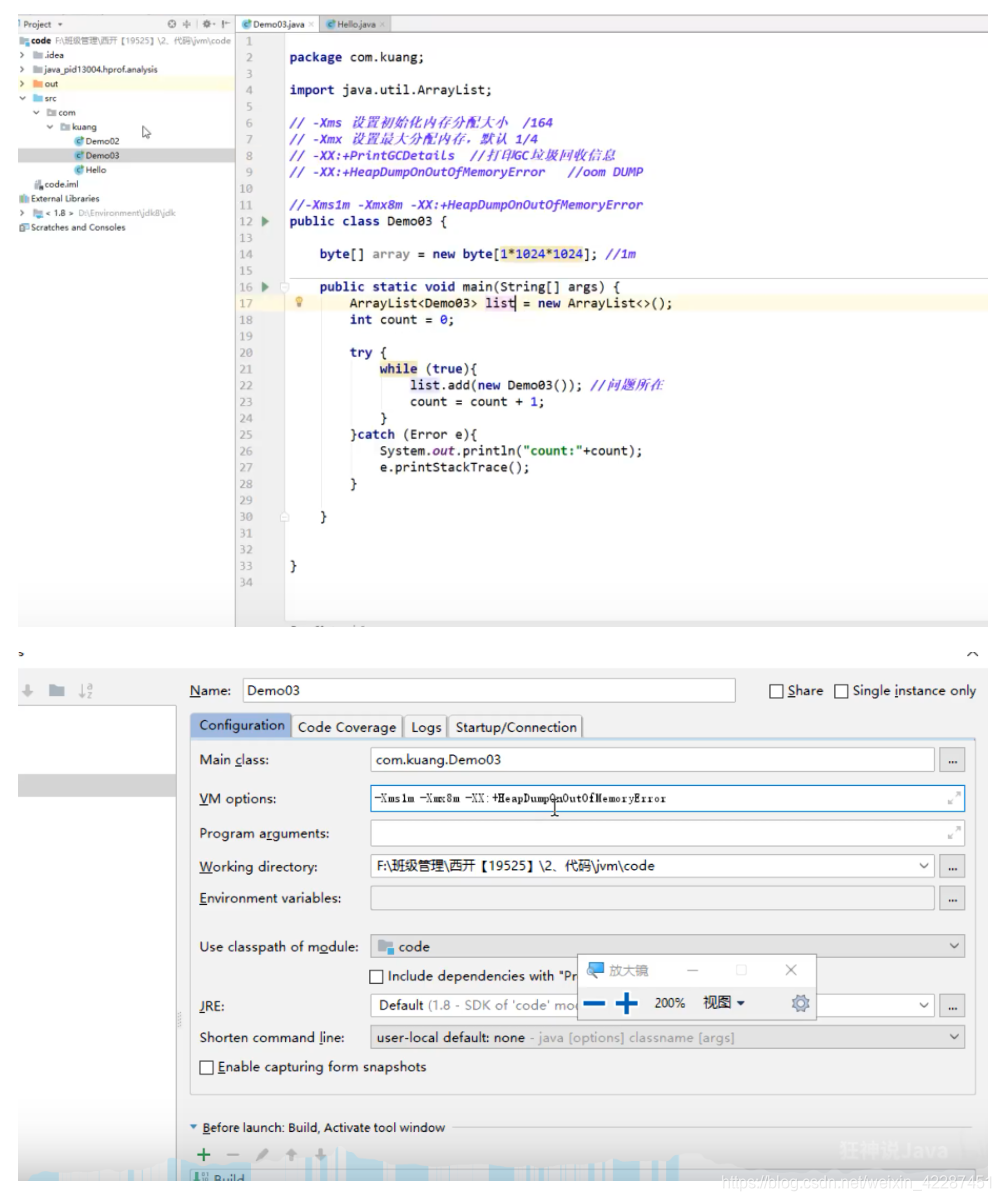Click the remove (–) before-launch task icon
This screenshot has height=1201, width=1001.
(x=232, y=1155)
